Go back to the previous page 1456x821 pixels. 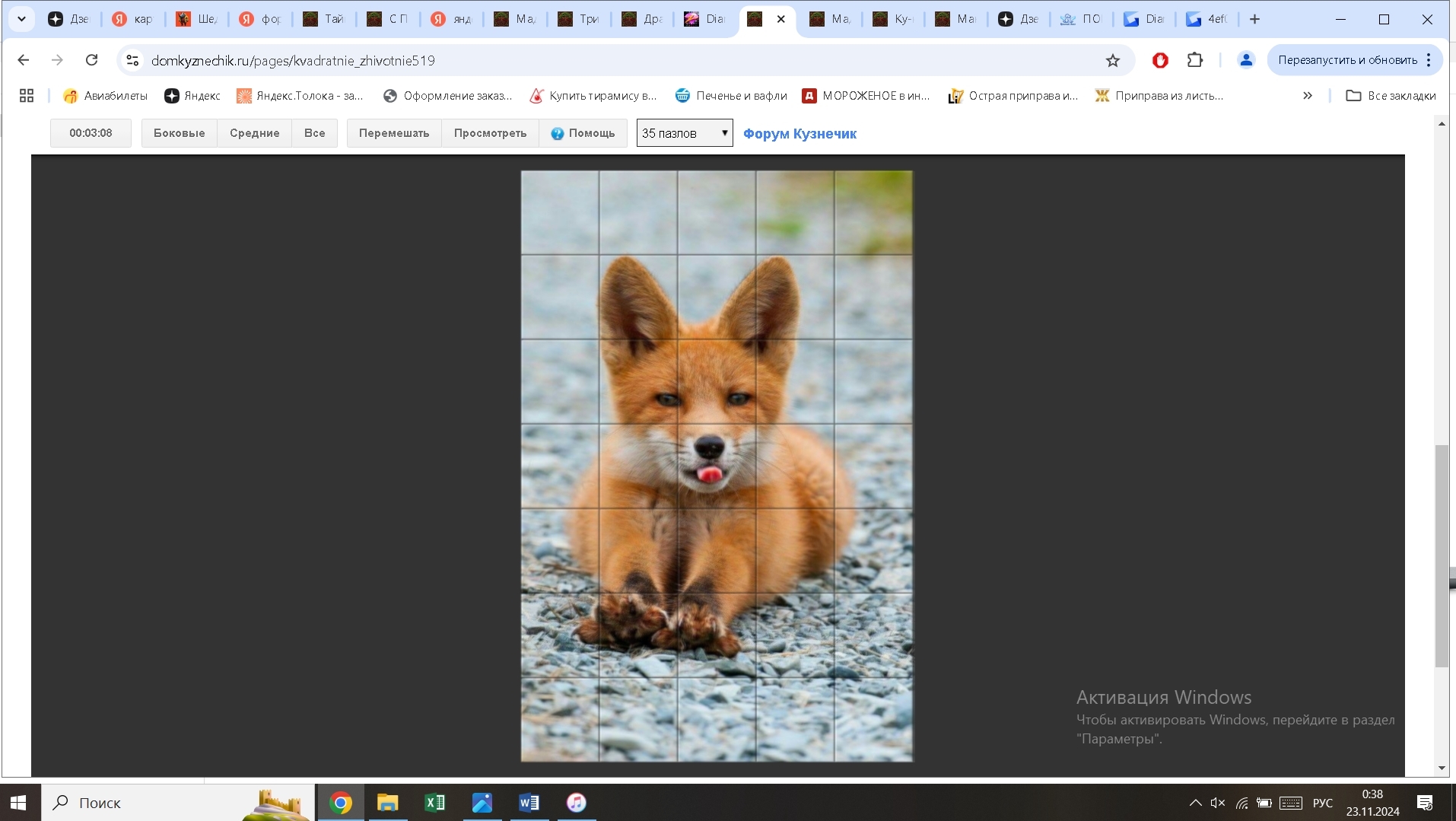click(x=24, y=60)
